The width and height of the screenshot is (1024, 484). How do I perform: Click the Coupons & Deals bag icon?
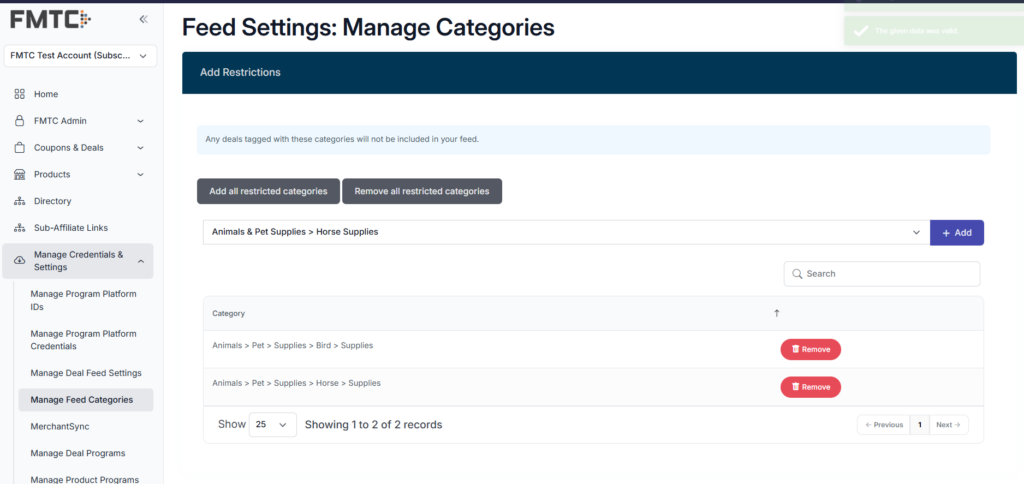[x=19, y=148]
